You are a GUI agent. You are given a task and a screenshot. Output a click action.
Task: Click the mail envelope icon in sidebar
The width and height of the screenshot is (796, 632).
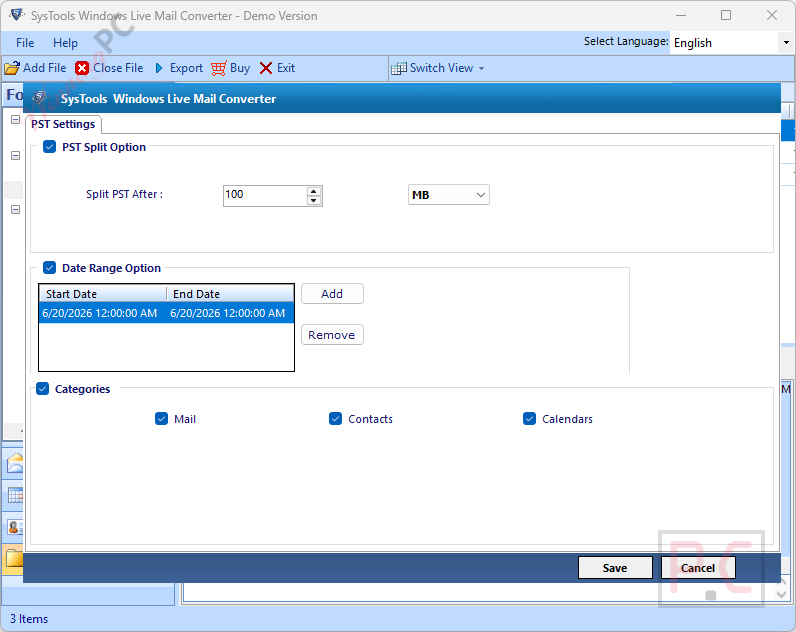coord(15,463)
